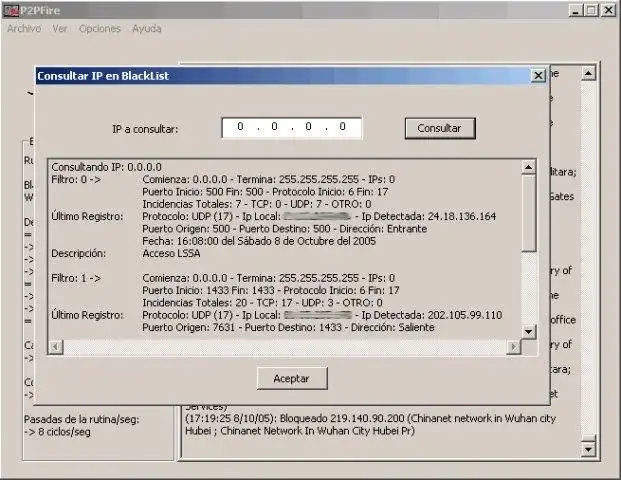The height and width of the screenshot is (480, 621).
Task: Click the results horizontal scroll right arrow
Action: coord(513,347)
